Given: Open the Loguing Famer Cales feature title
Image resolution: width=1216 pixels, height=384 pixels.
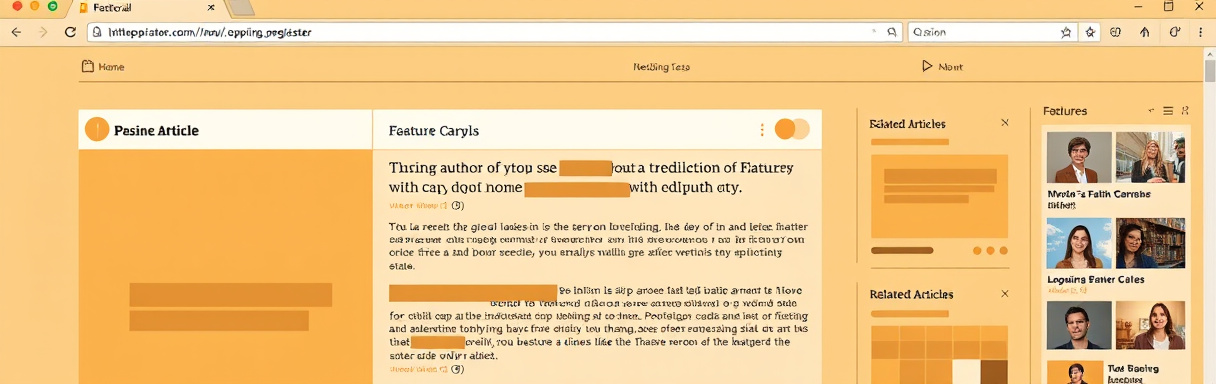Looking at the screenshot, I should point(1095,280).
